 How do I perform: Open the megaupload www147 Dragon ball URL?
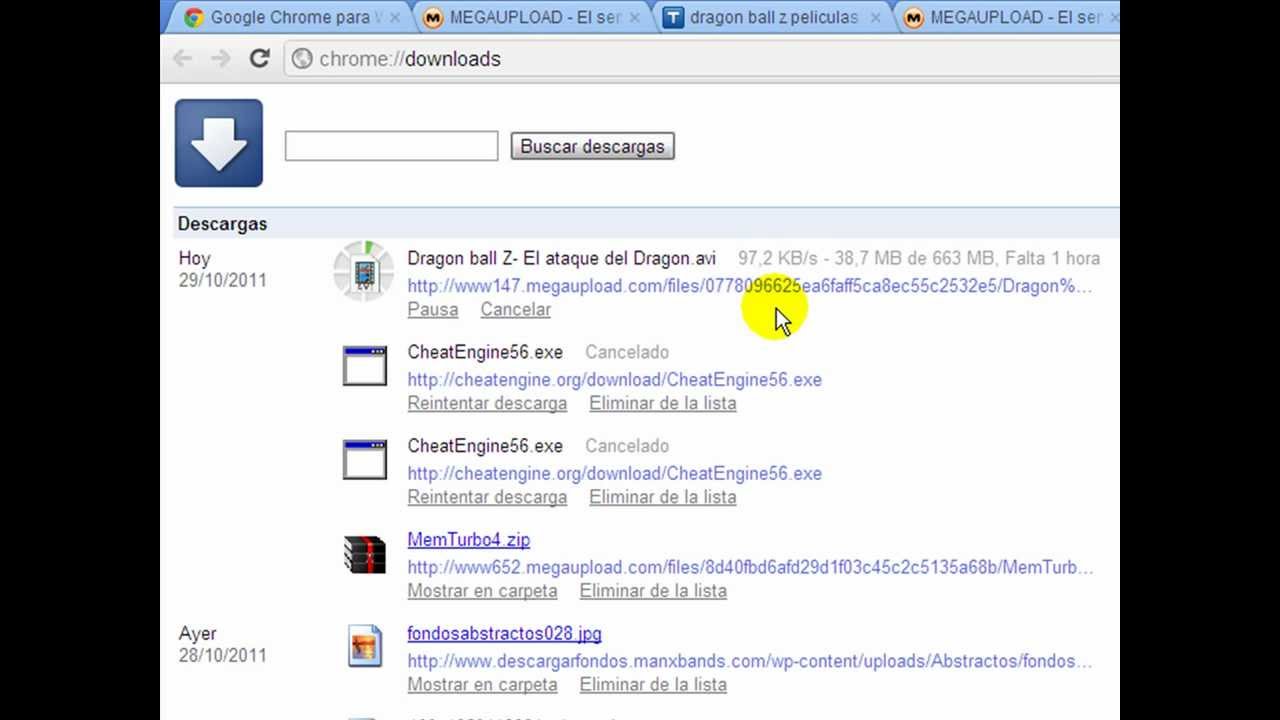click(x=749, y=286)
